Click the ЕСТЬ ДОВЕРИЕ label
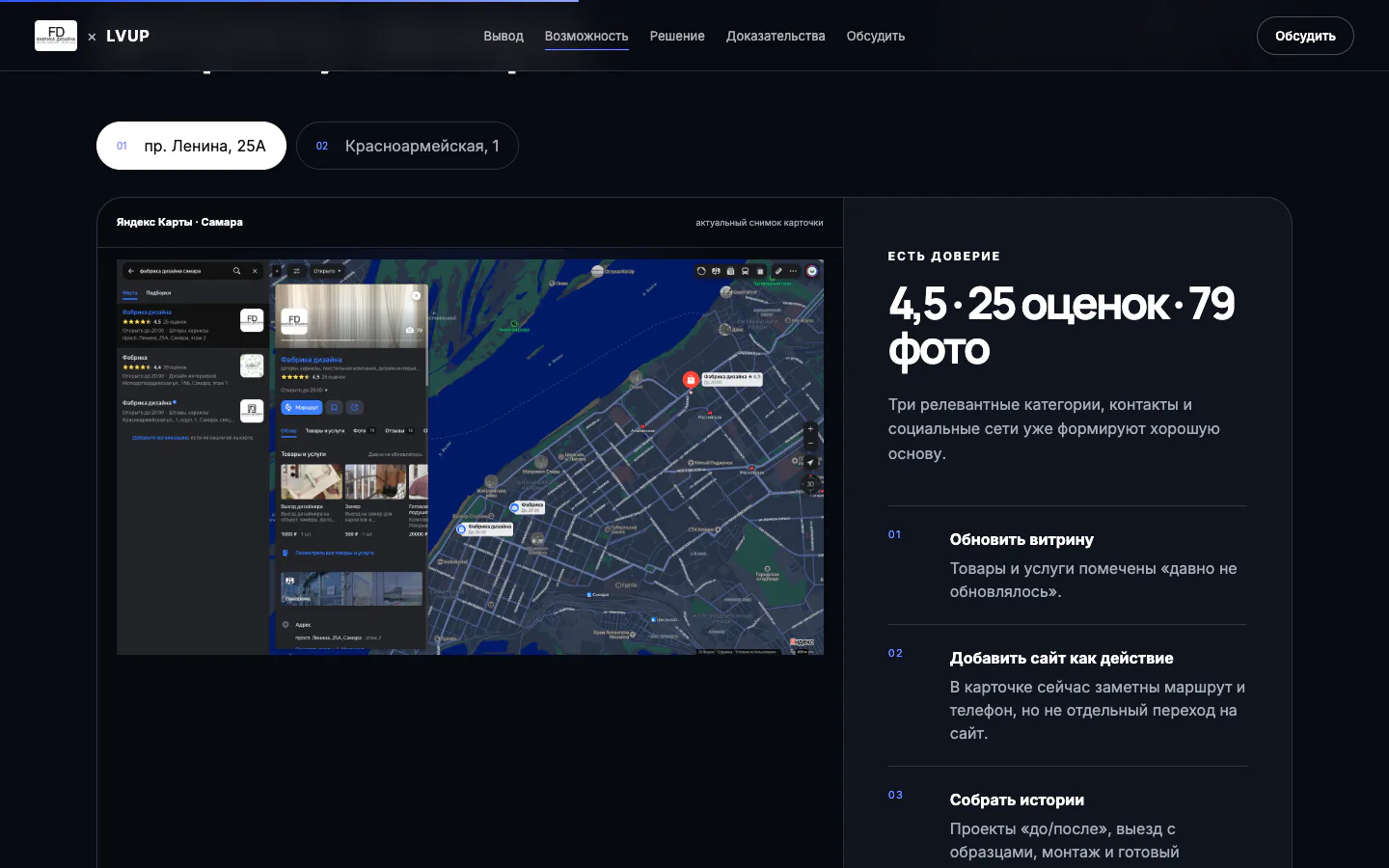Viewport: 1389px width, 868px height. (x=944, y=257)
